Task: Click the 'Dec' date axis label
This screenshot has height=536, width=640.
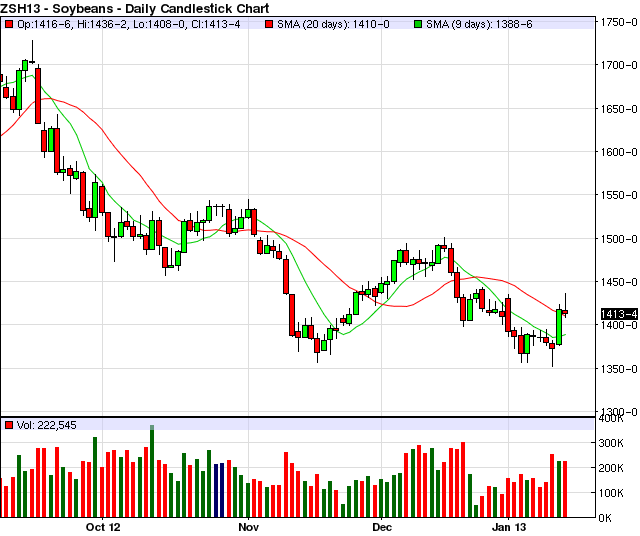Action: coord(382,527)
